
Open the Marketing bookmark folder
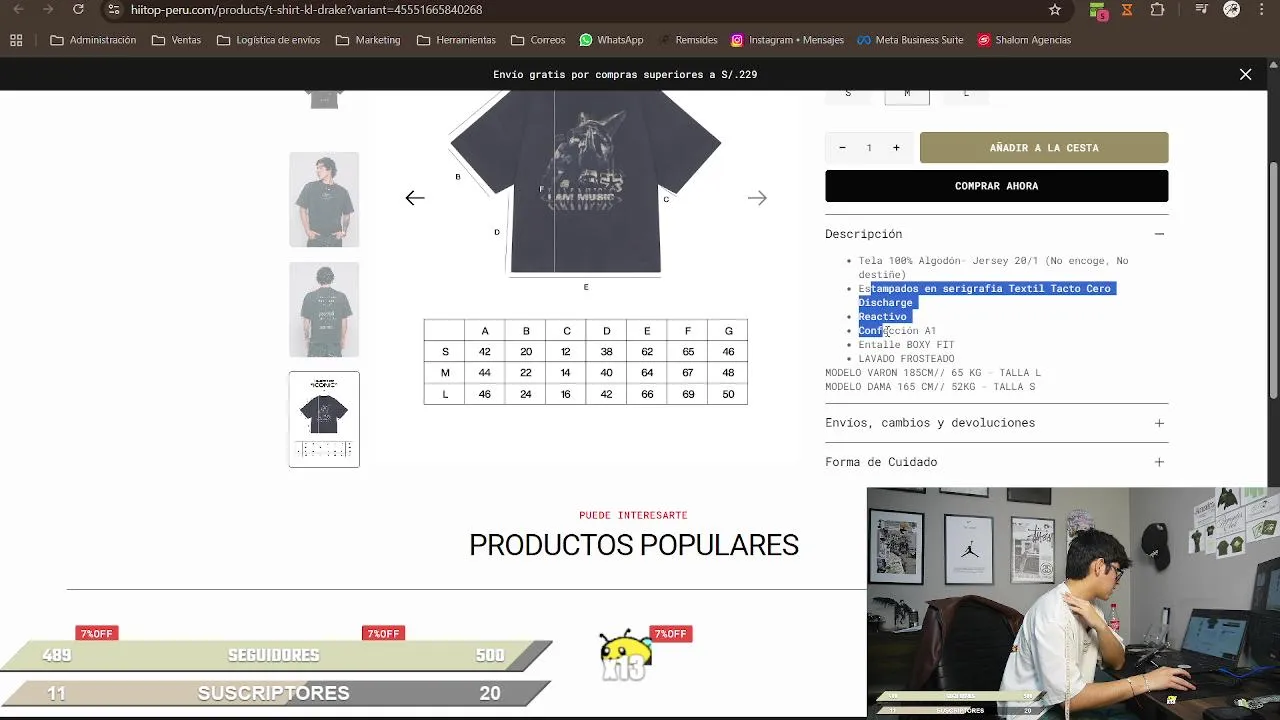point(368,40)
